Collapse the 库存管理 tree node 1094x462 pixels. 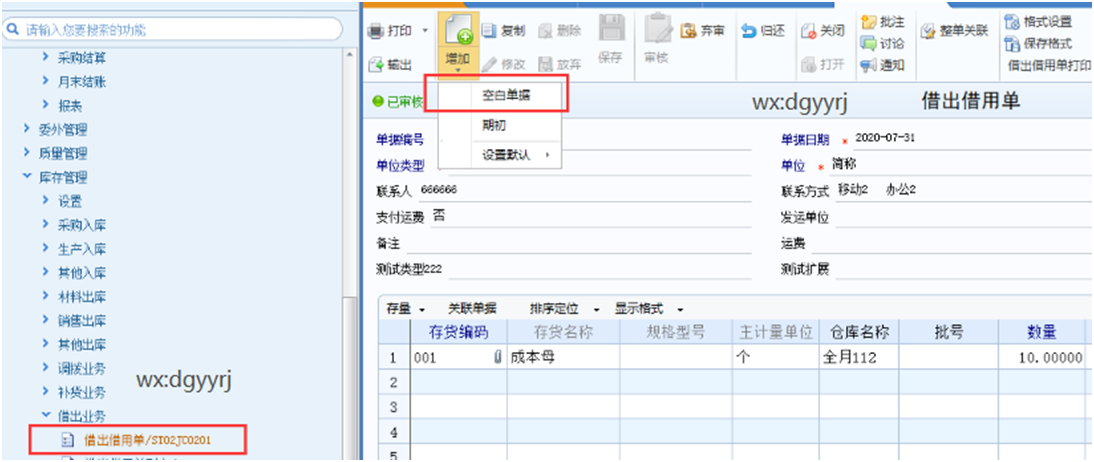click(x=27, y=177)
